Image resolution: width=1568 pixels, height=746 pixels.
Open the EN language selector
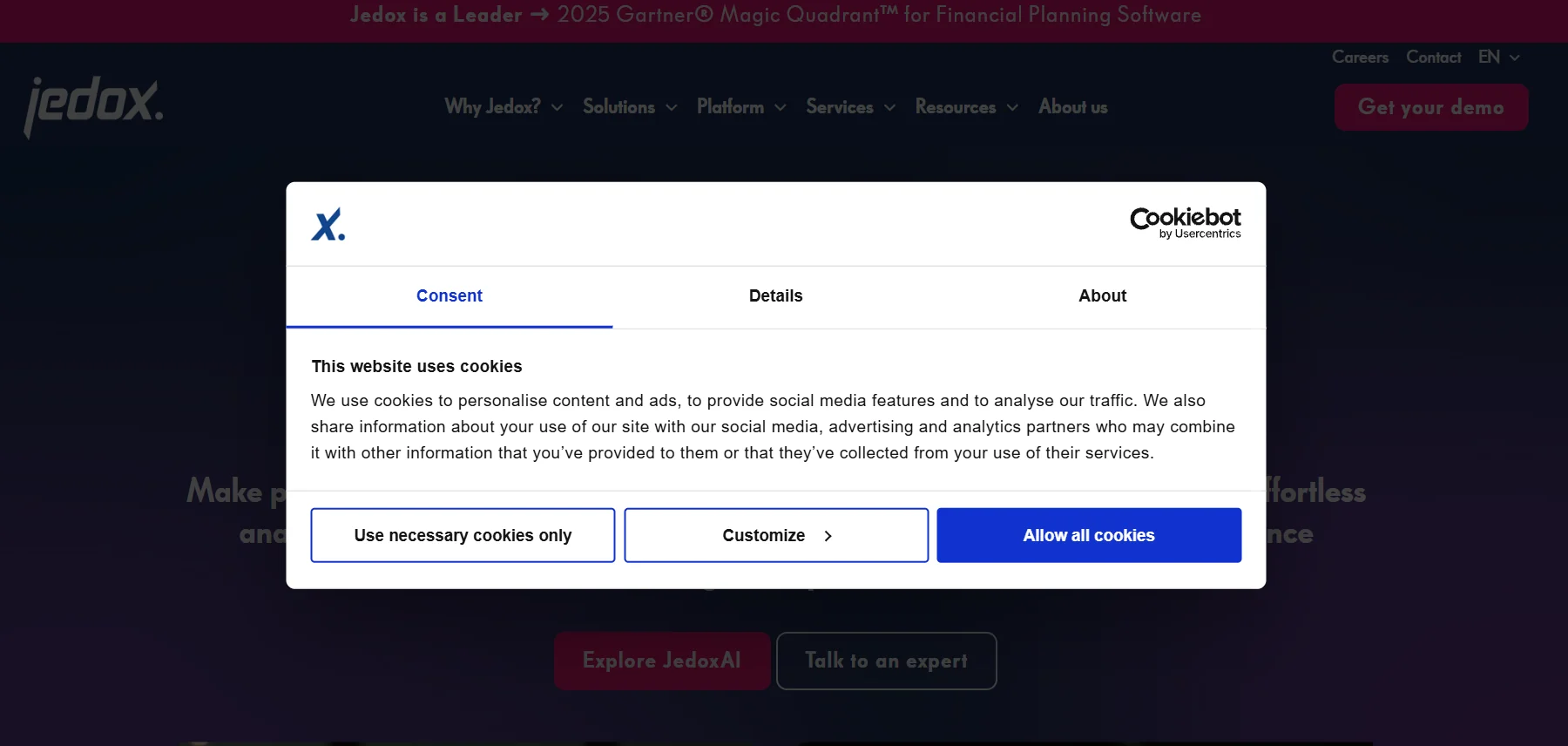tap(1499, 57)
